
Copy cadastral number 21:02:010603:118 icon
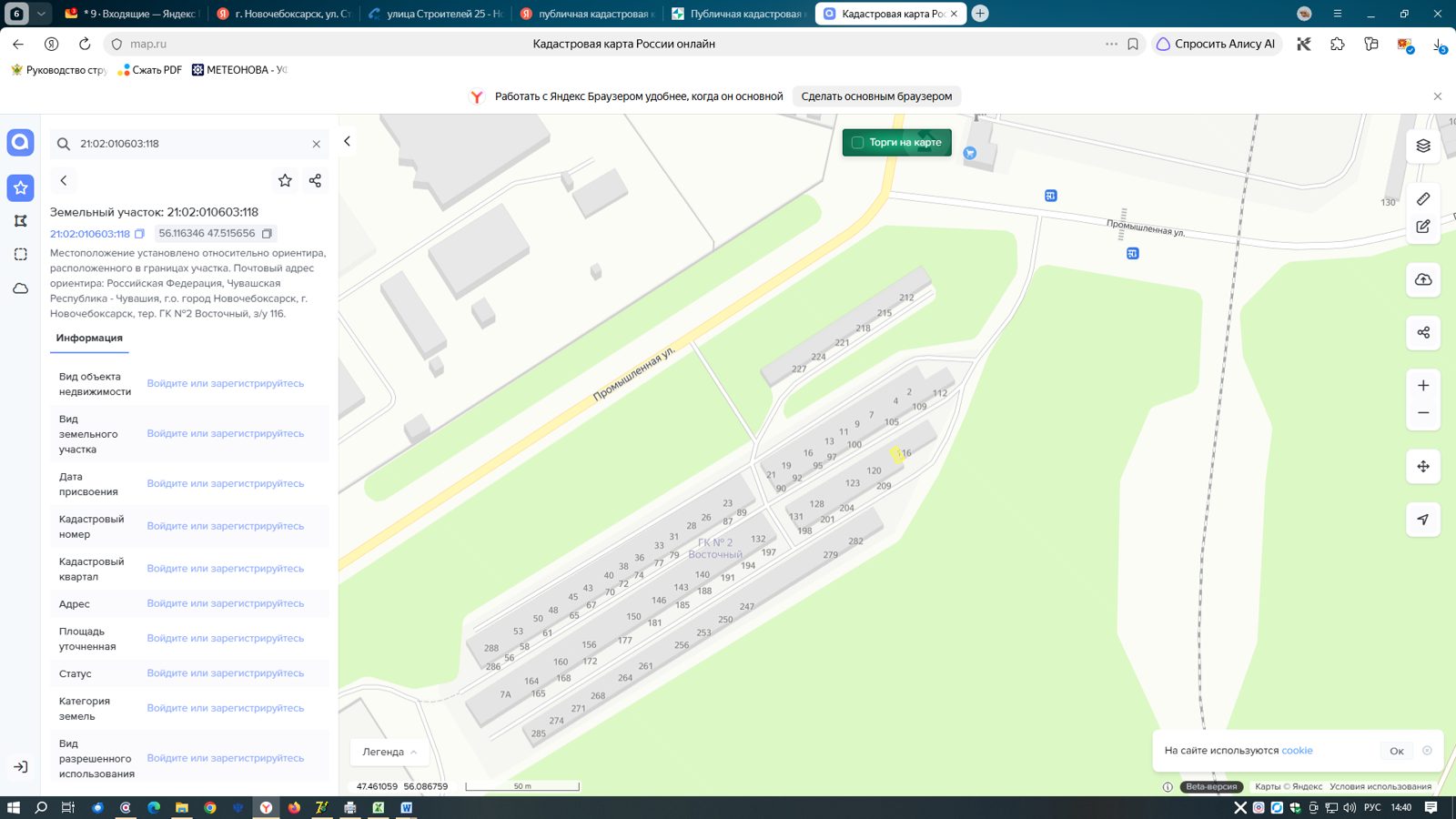[139, 234]
